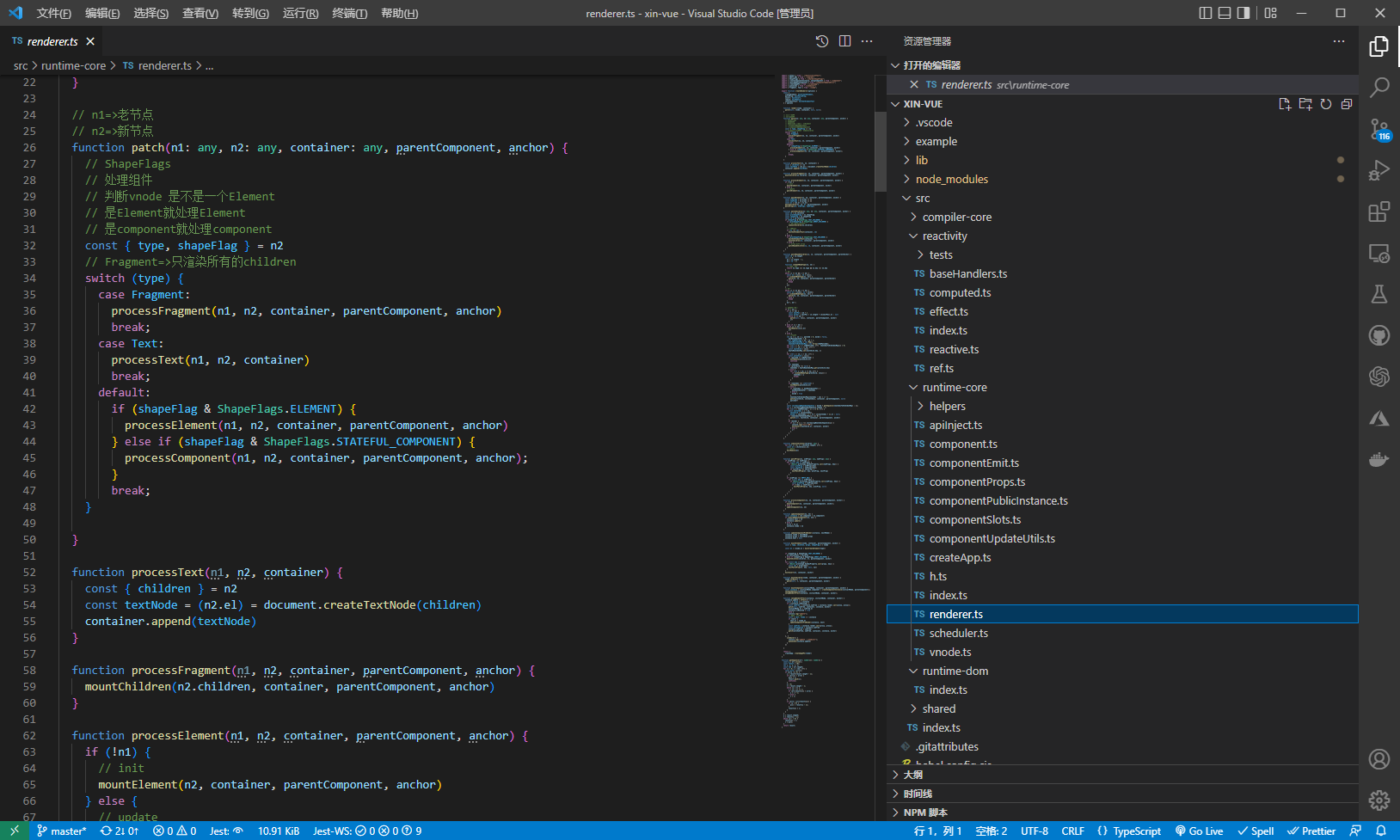Click New Folder icon in XIN-VUE header
The width and height of the screenshot is (1400, 840).
pos(1305,104)
